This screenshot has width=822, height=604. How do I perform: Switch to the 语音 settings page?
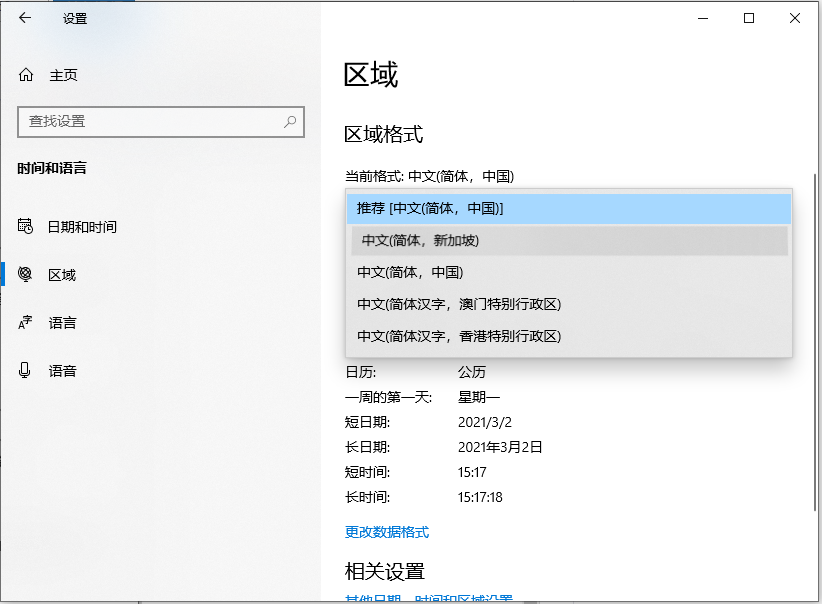[62, 371]
